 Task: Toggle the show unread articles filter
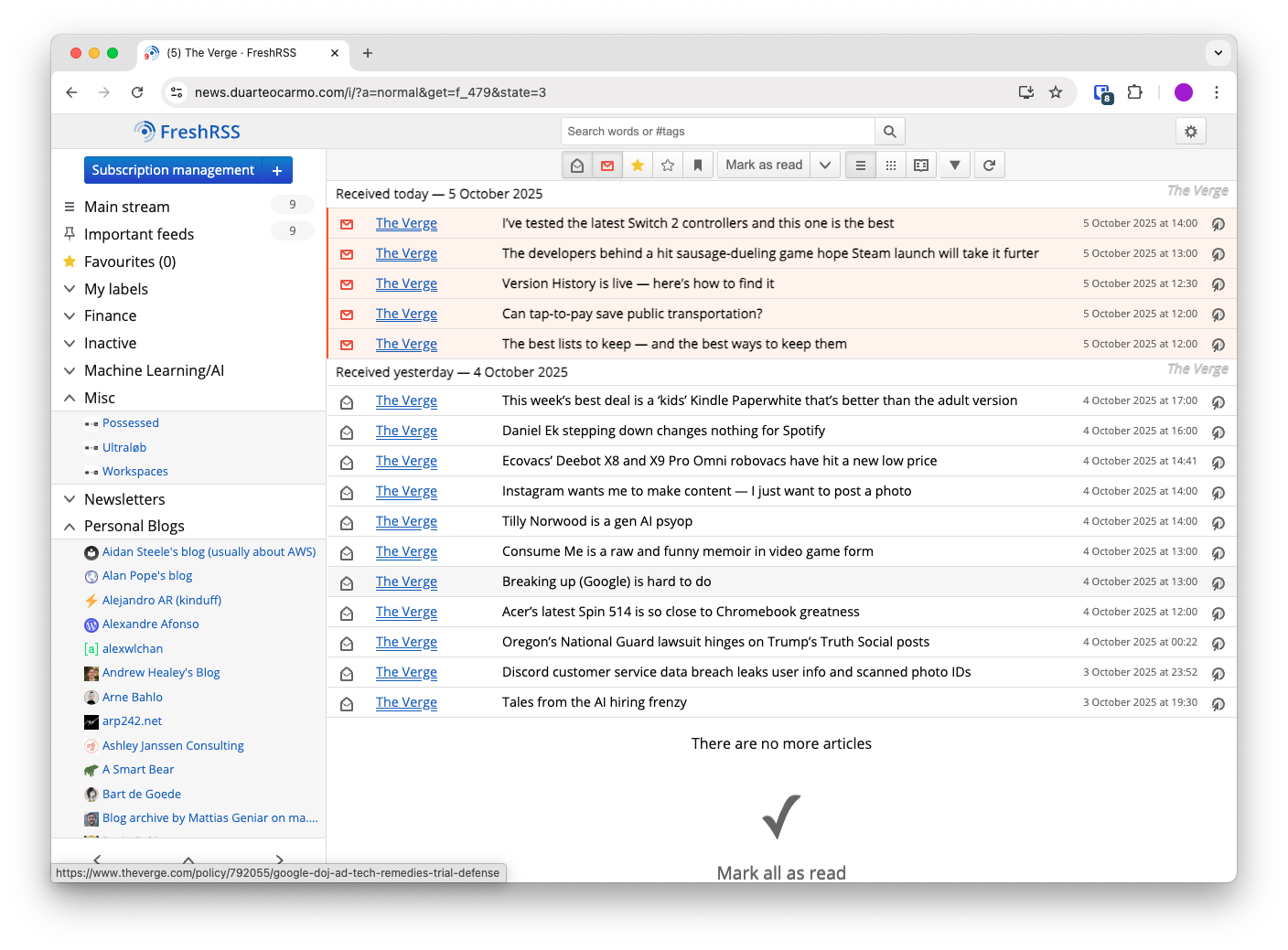(607, 165)
